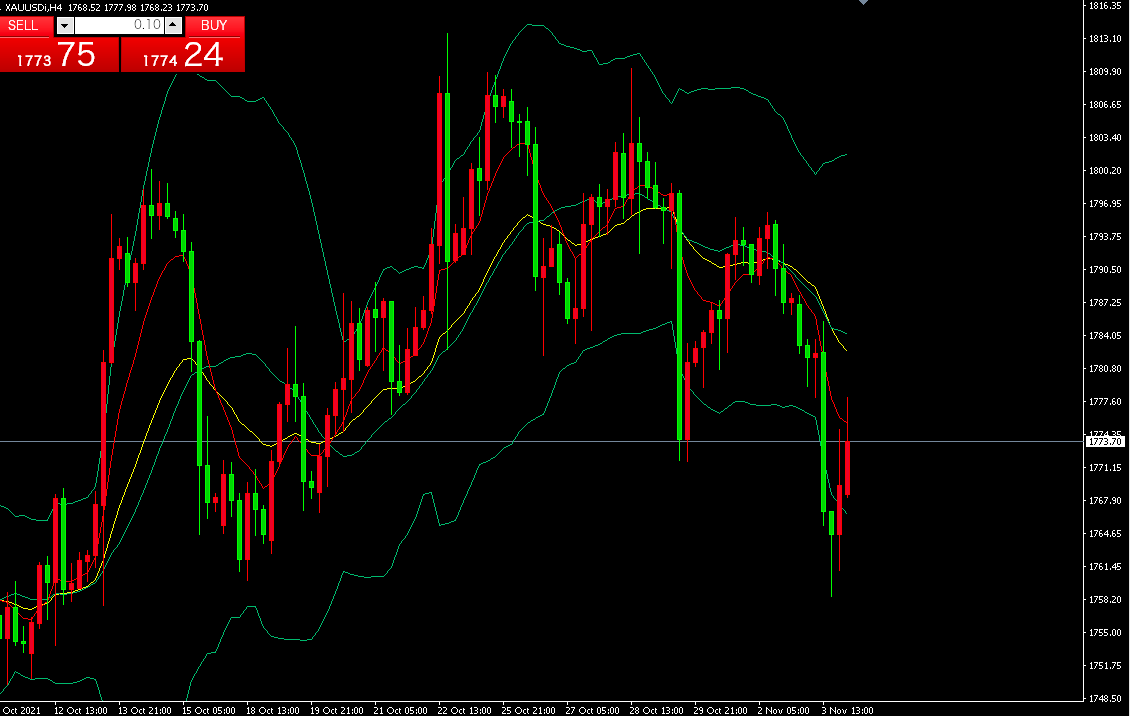Viewport: 1130px width, 716px height.
Task: Click the 1813.10 price scale label
Action: (1105, 39)
